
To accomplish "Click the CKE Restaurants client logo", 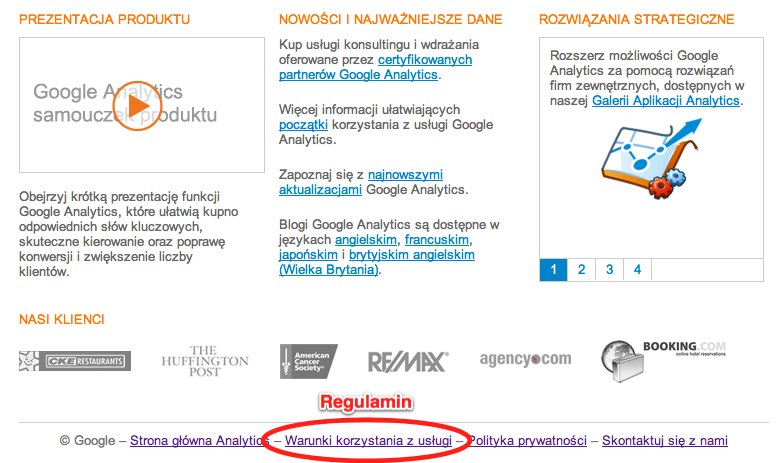I will click(x=75, y=361).
